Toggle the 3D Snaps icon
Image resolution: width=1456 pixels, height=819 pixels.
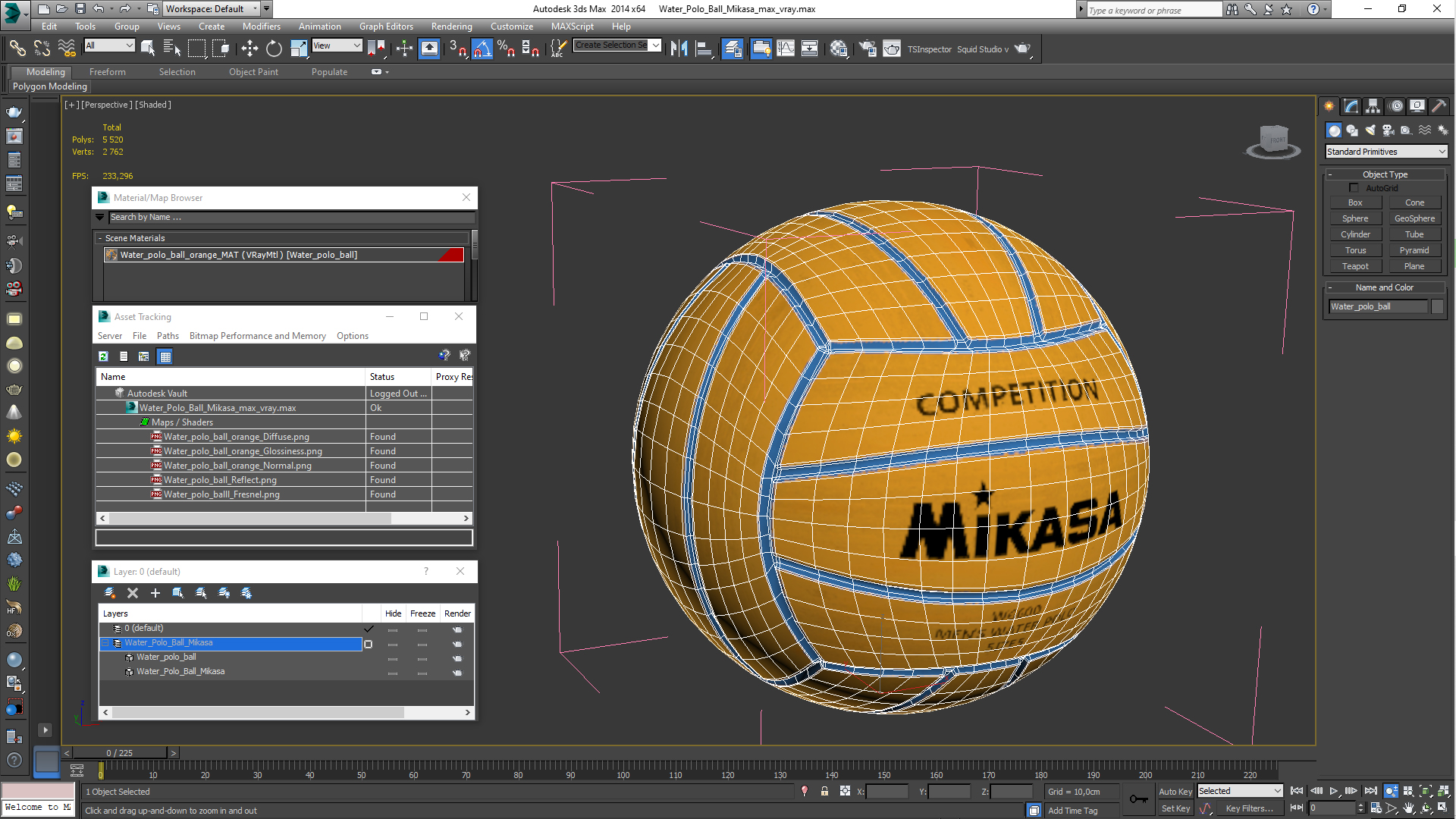pyautogui.click(x=457, y=49)
